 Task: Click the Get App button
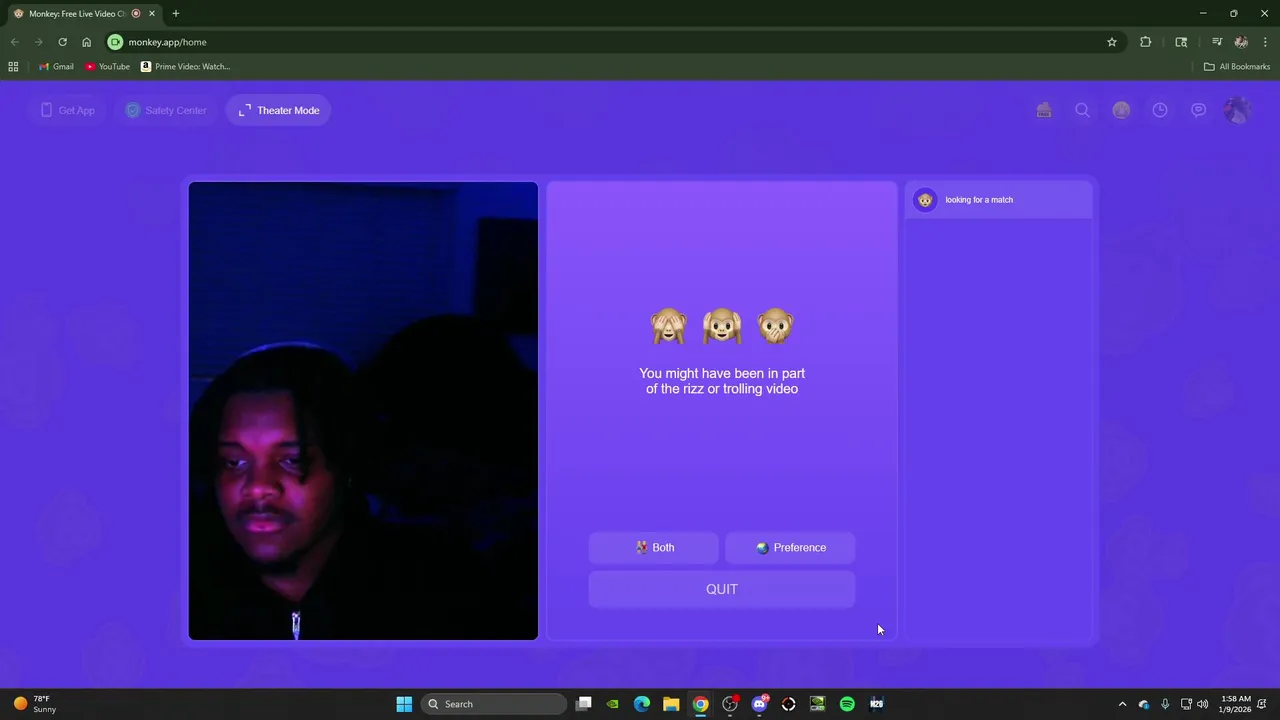(67, 110)
